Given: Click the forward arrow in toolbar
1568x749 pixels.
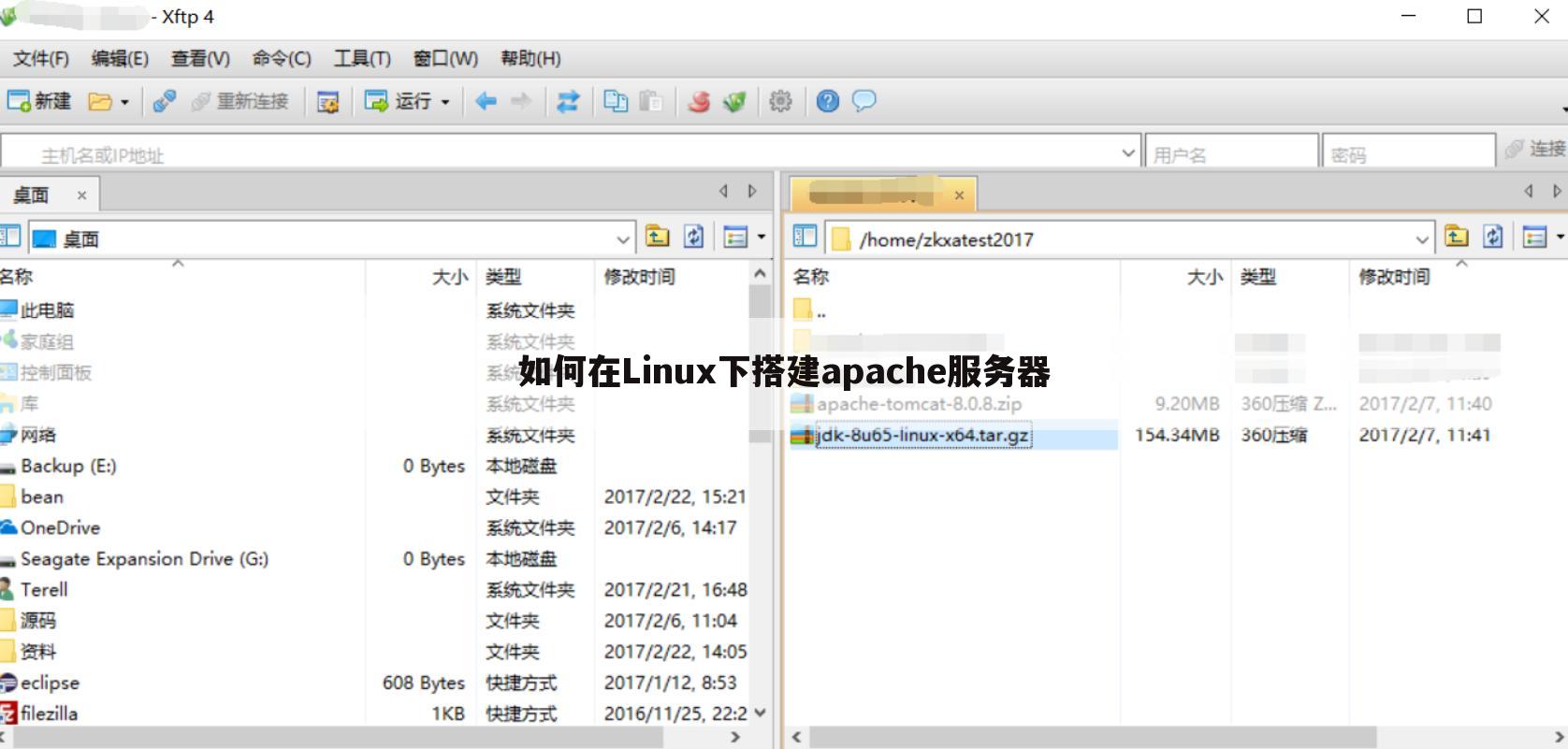Looking at the screenshot, I should [521, 101].
